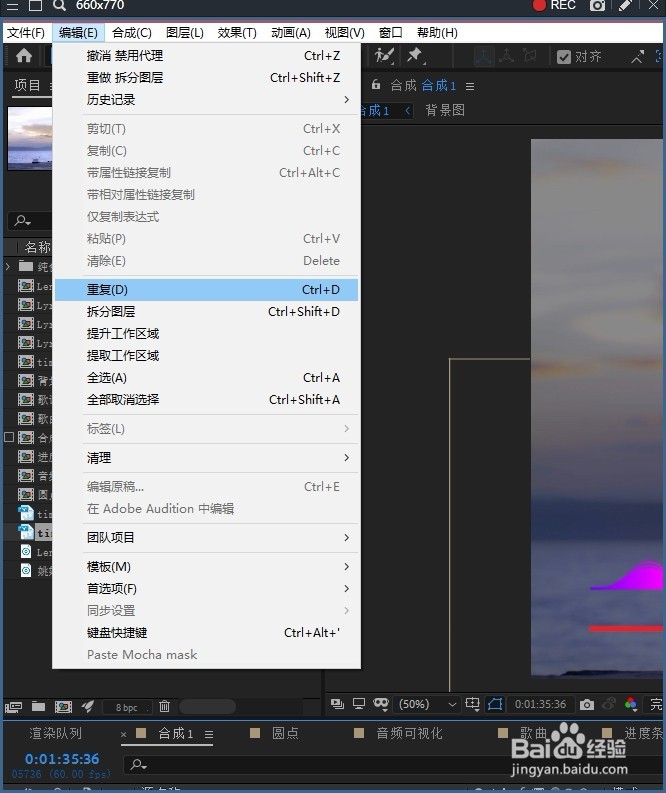666x793 pixels.
Task: Select 重复(D) duplicate command
Action: click(x=207, y=290)
